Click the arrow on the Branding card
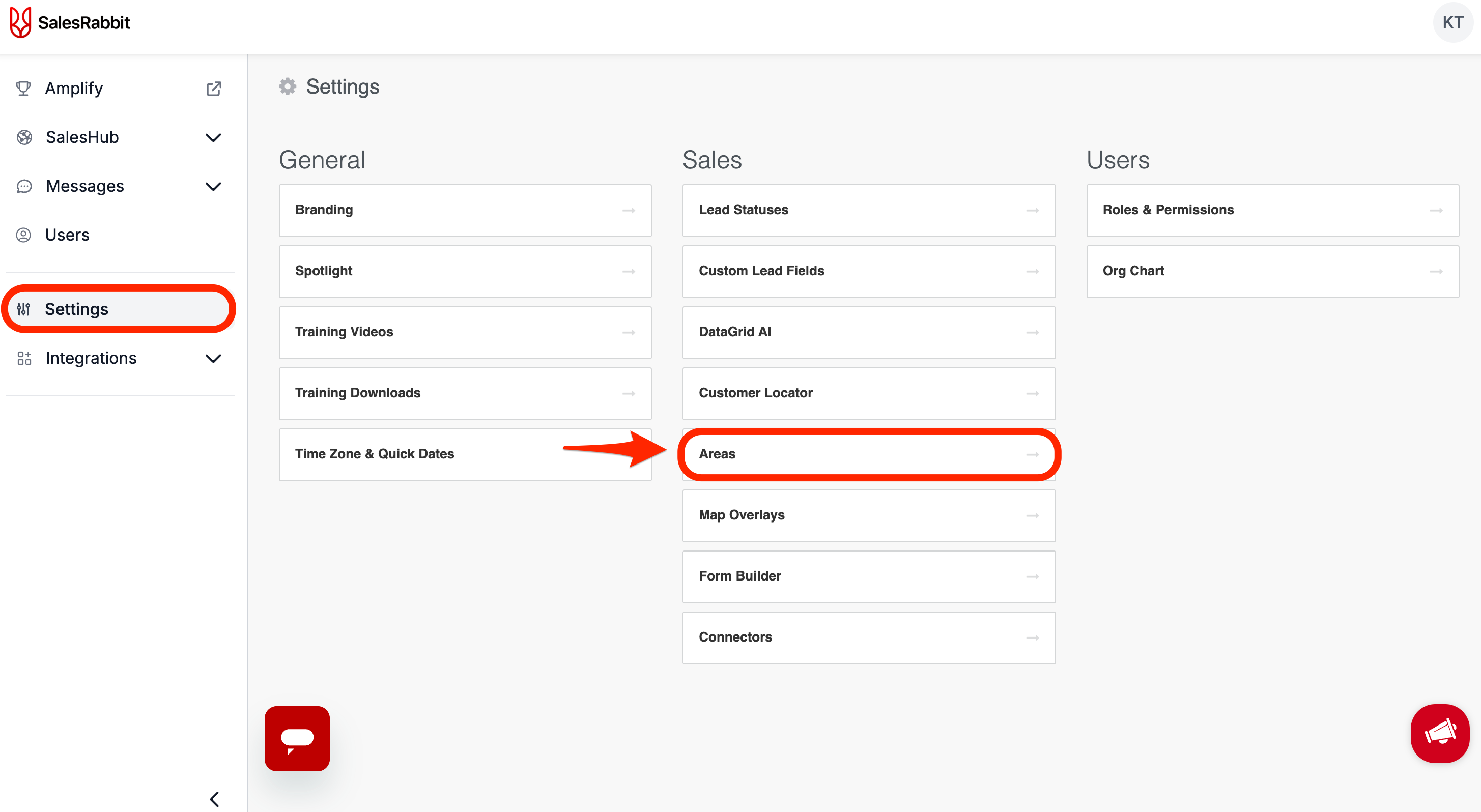 629,210
